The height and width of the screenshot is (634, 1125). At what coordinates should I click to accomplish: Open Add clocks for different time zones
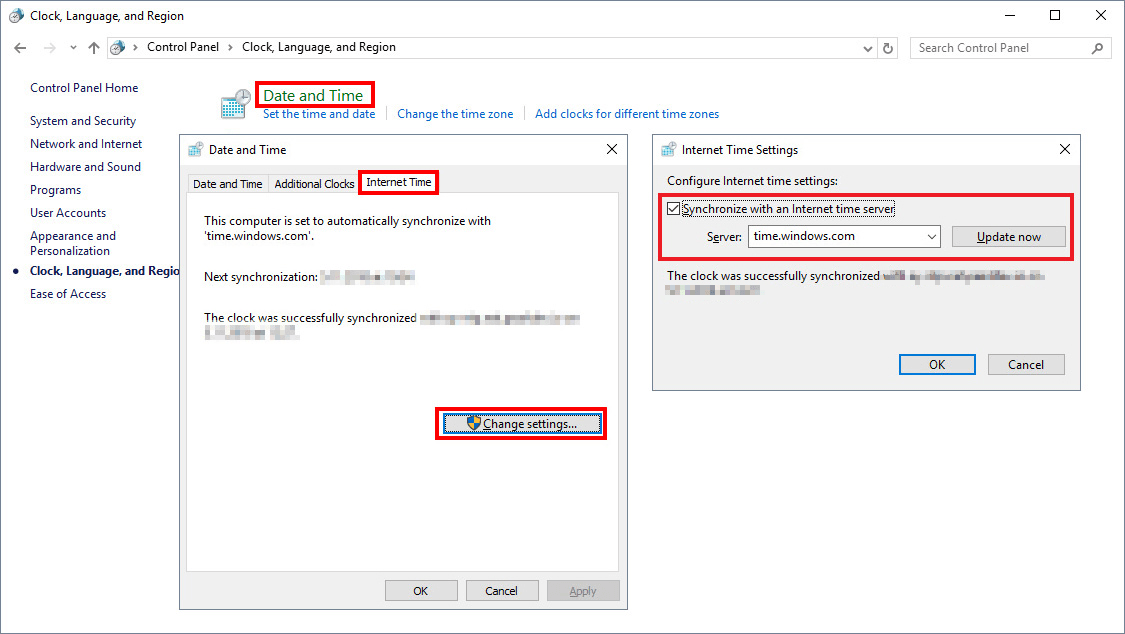point(627,114)
